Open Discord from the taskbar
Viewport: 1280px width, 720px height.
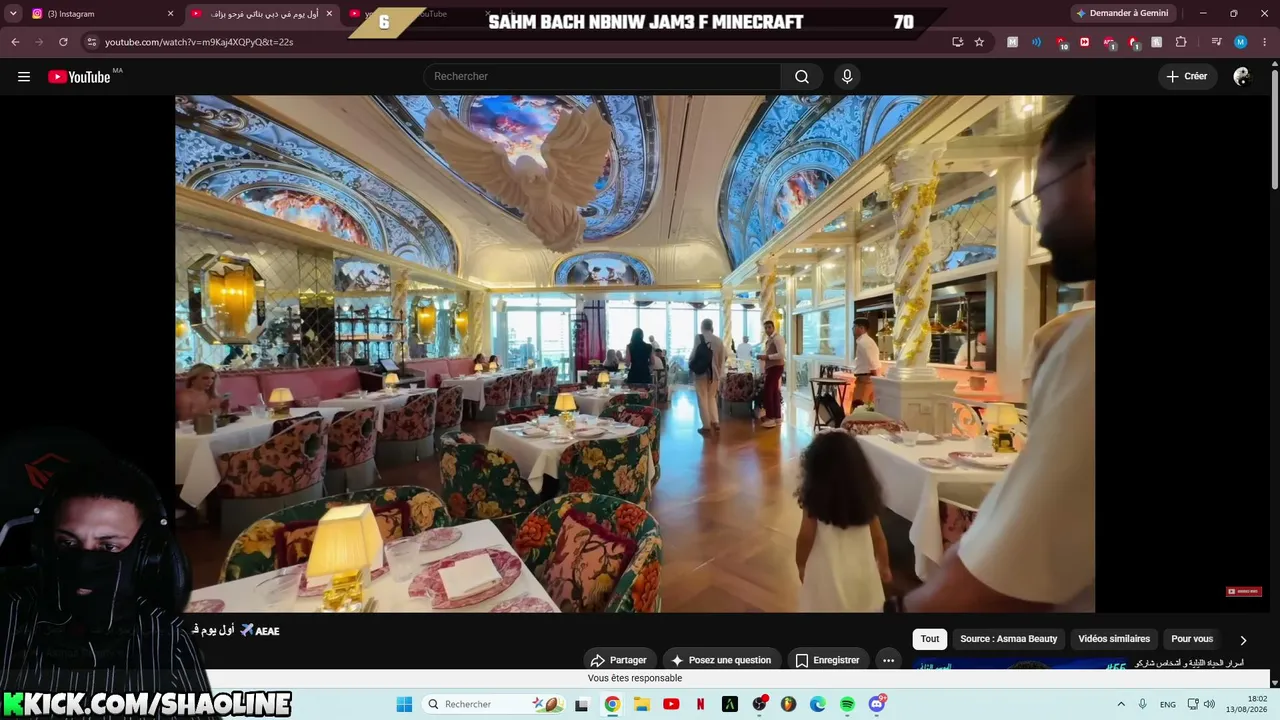pos(877,704)
